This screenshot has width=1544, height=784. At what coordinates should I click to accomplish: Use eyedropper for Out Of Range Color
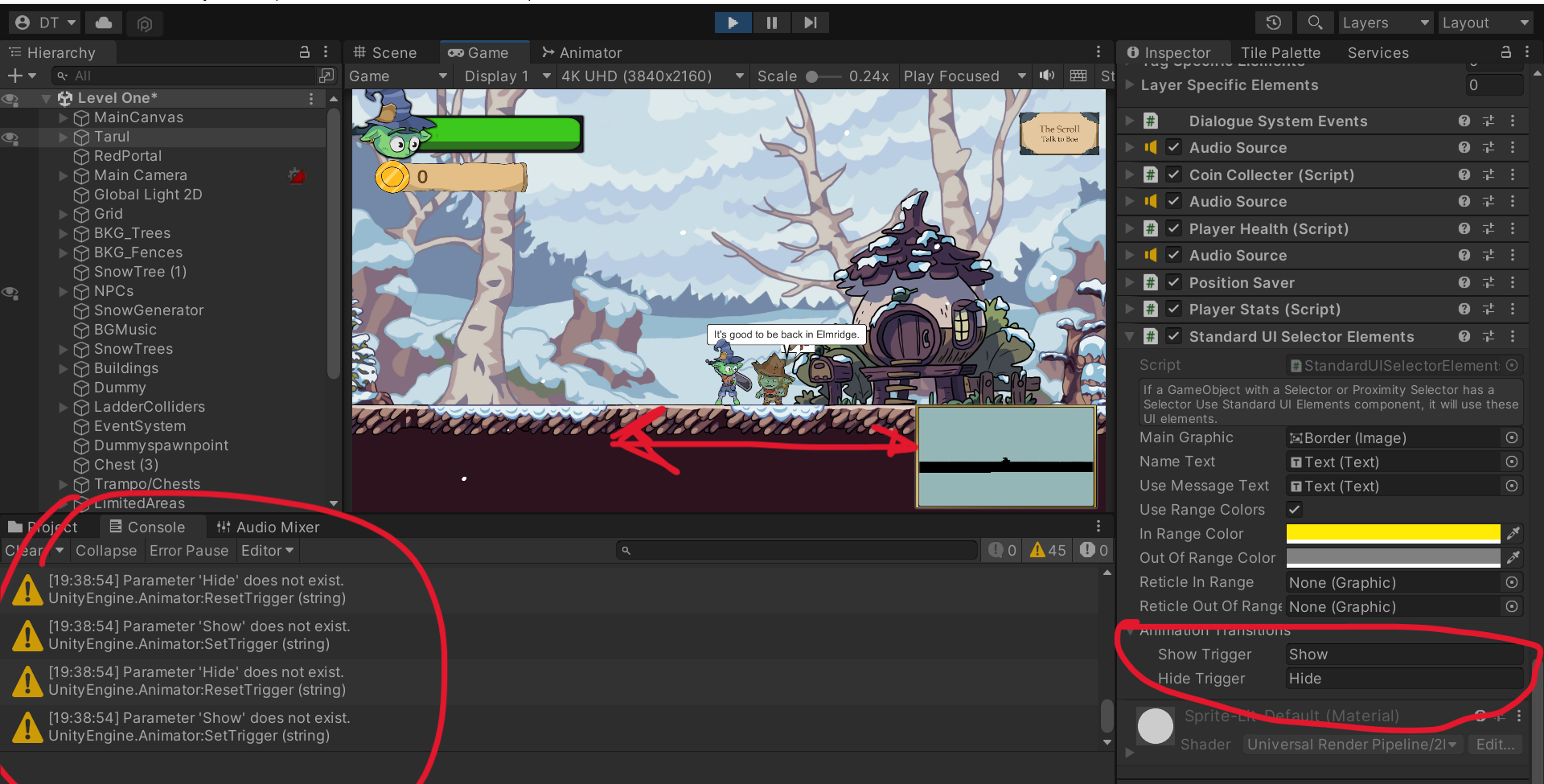tap(1513, 557)
